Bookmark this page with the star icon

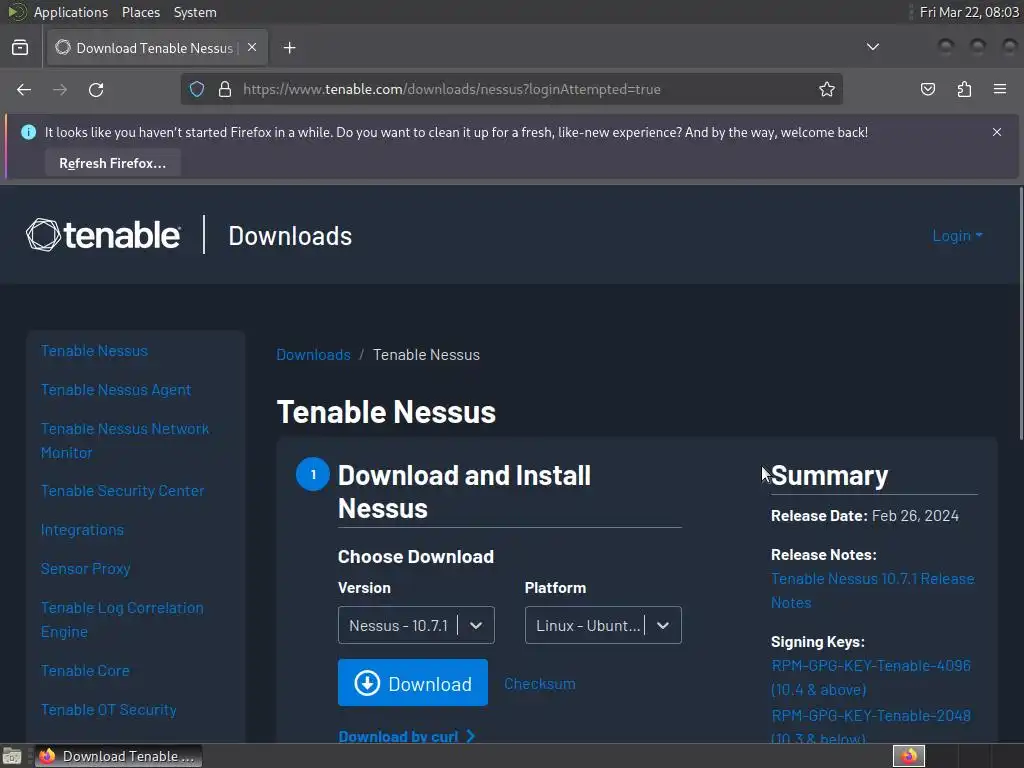(827, 89)
